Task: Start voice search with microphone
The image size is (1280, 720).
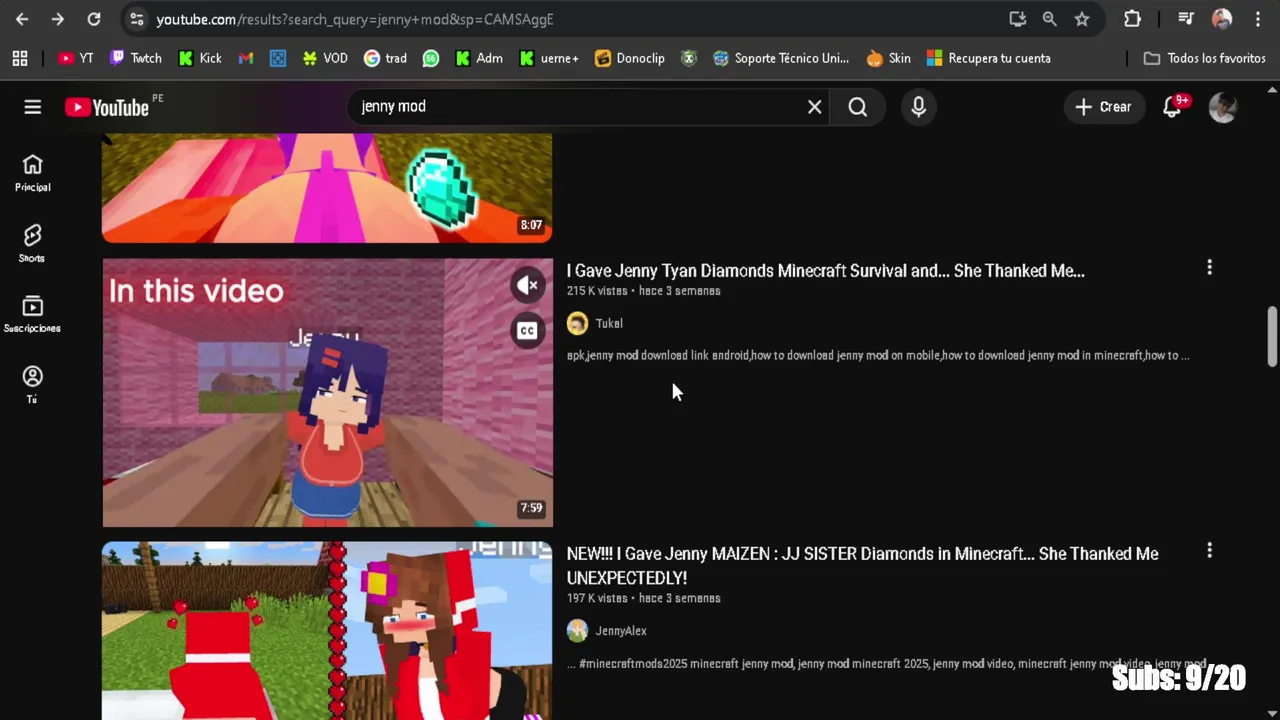Action: pos(919,107)
